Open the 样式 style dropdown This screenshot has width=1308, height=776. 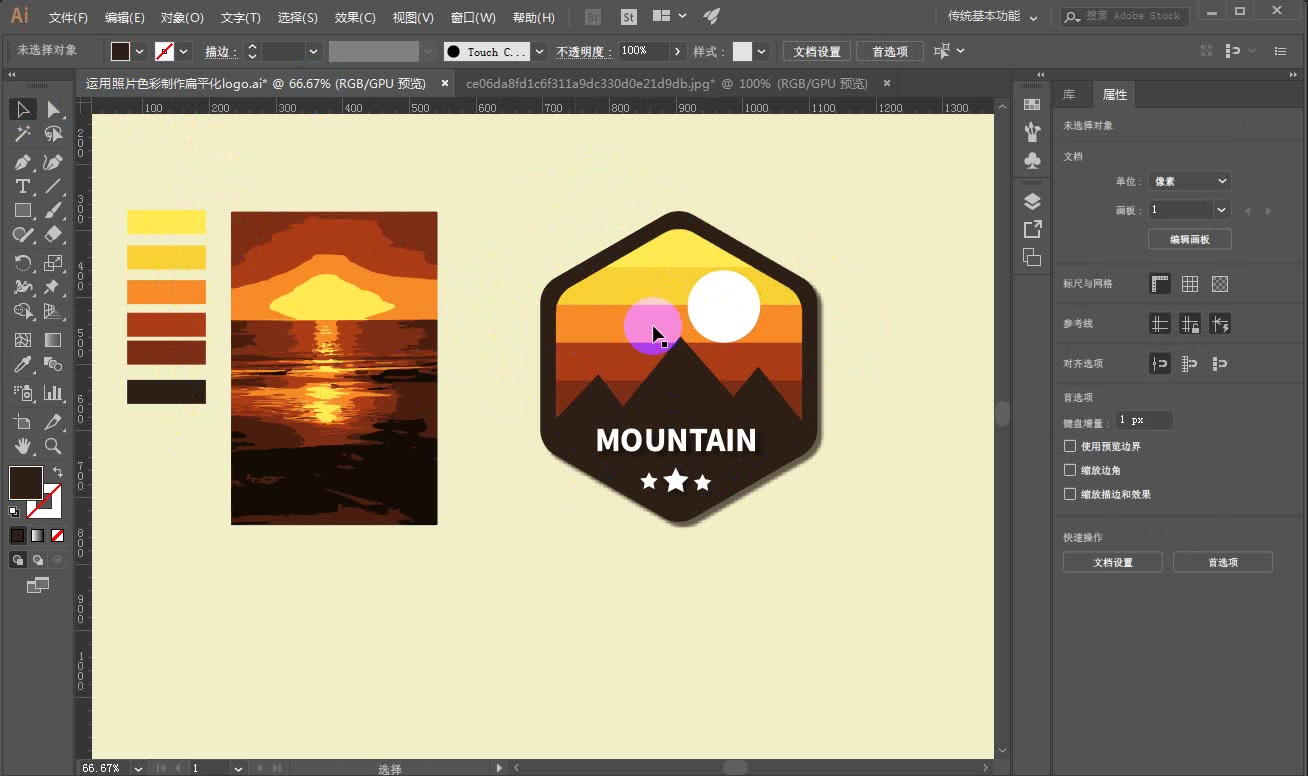762,51
